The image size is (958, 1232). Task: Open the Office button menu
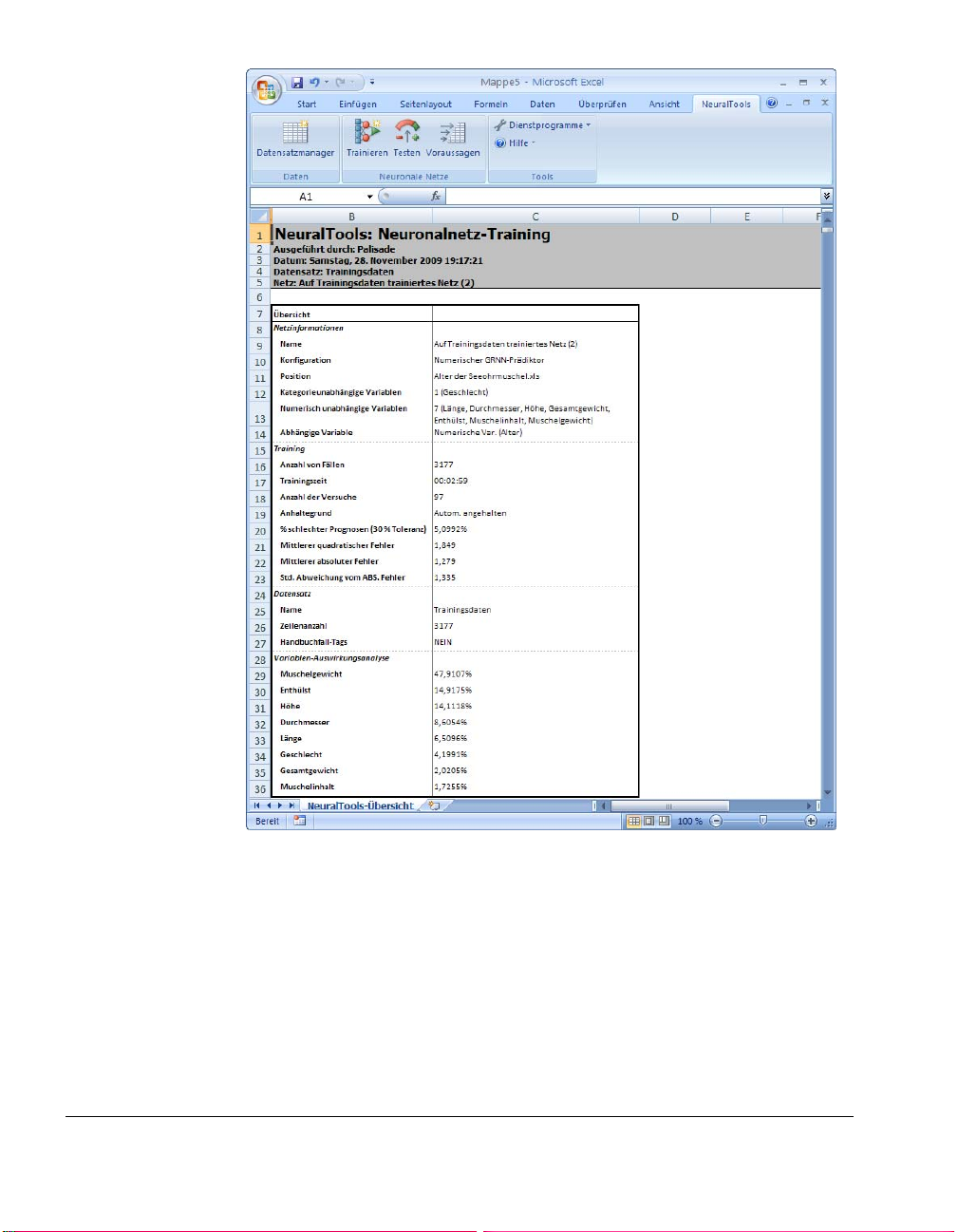click(267, 89)
